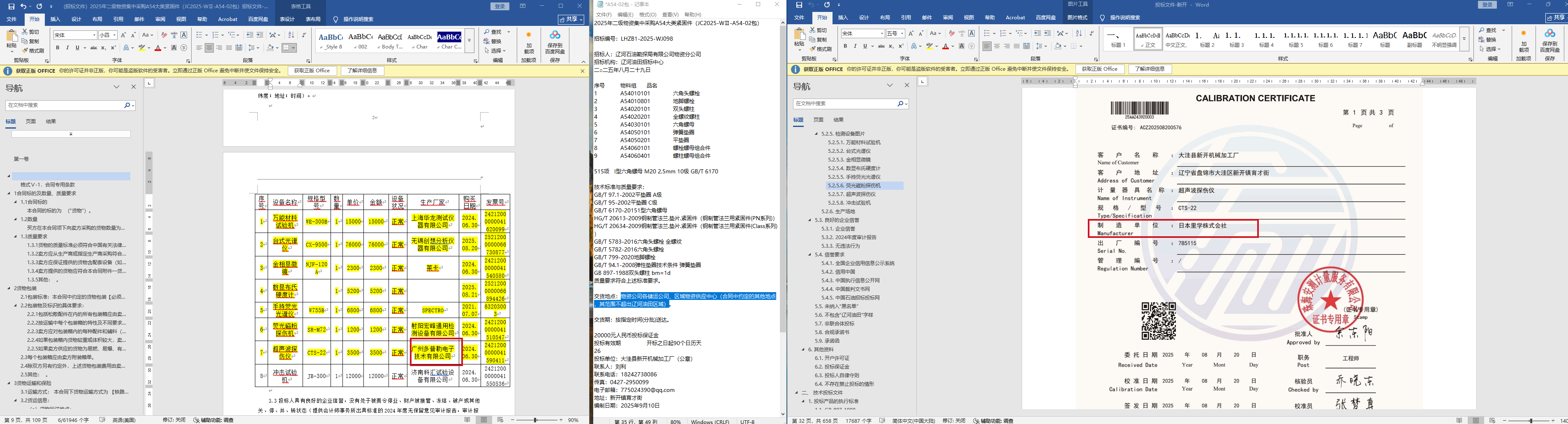
Task: Click Paste in the right Word ribbon
Action: tap(799, 39)
